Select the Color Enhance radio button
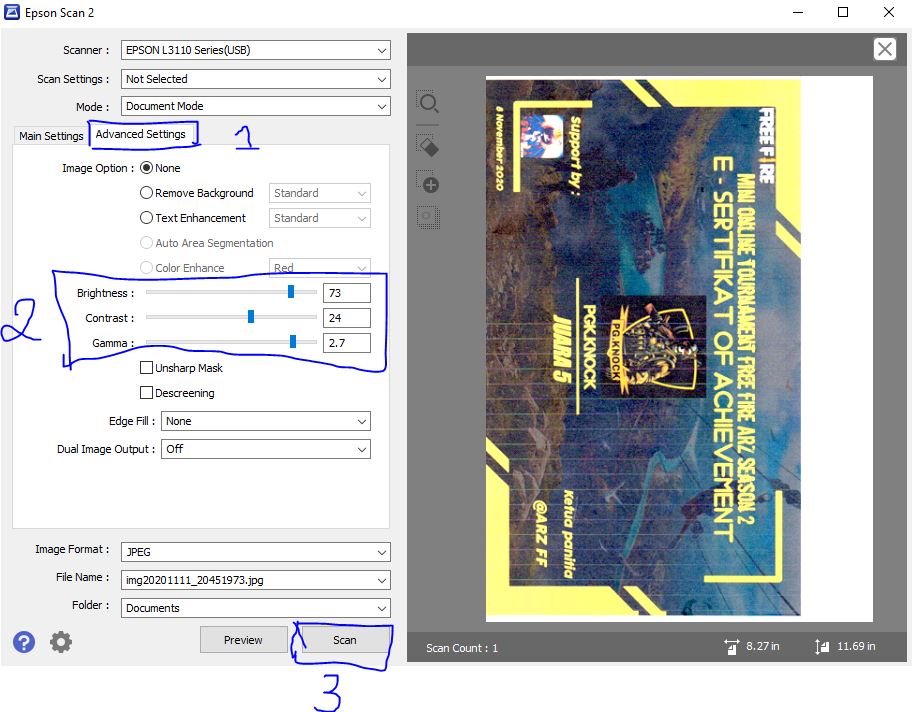912x712 pixels. click(x=147, y=268)
